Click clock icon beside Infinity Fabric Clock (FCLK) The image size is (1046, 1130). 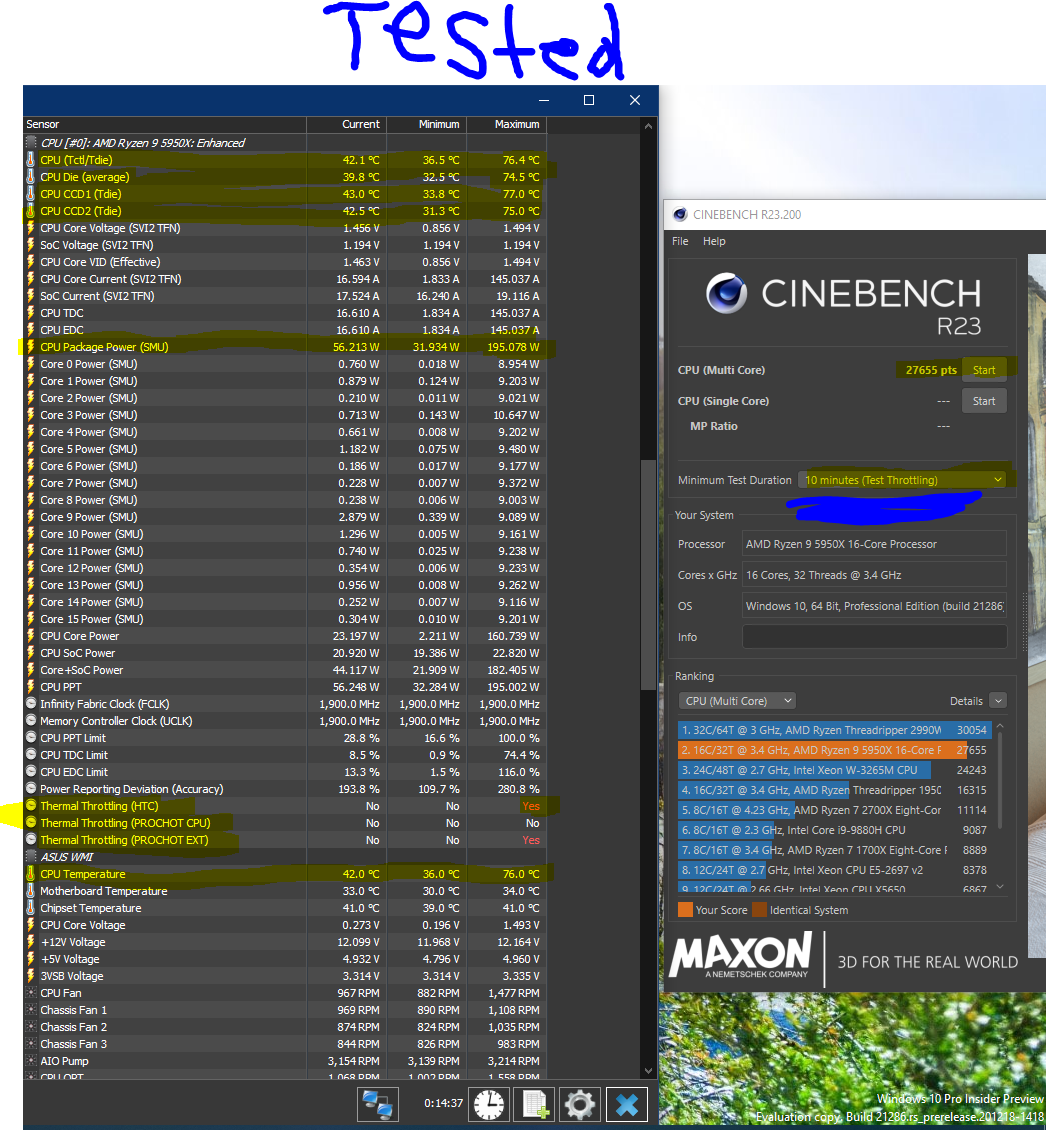[x=30, y=703]
